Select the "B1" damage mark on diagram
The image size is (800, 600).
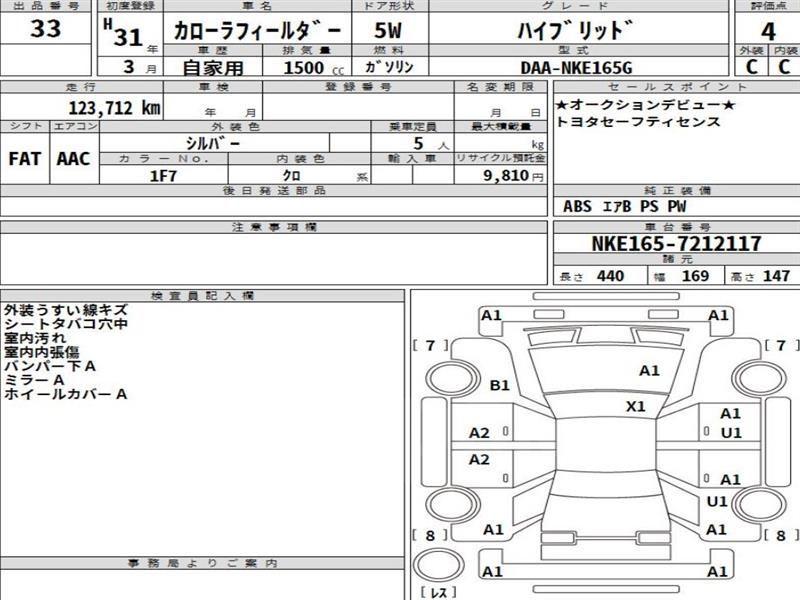499,385
